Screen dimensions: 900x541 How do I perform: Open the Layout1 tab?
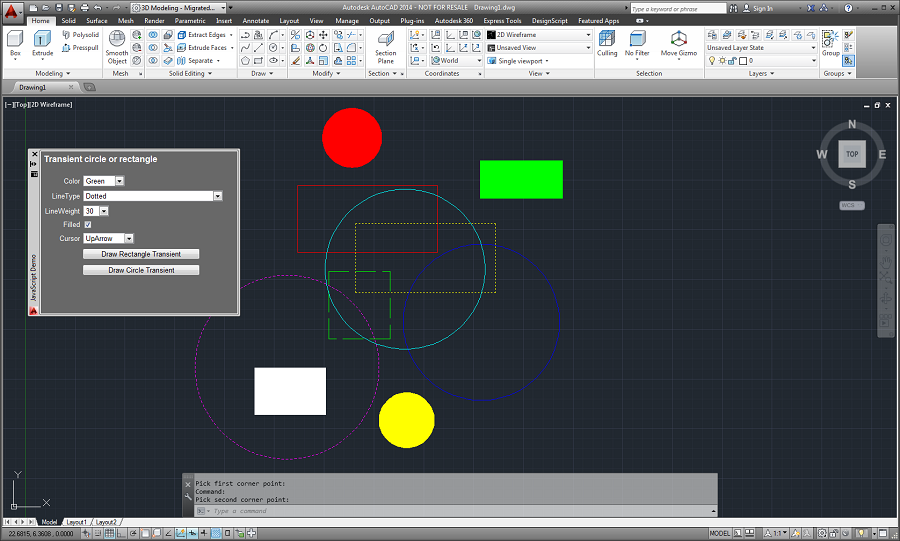76,522
